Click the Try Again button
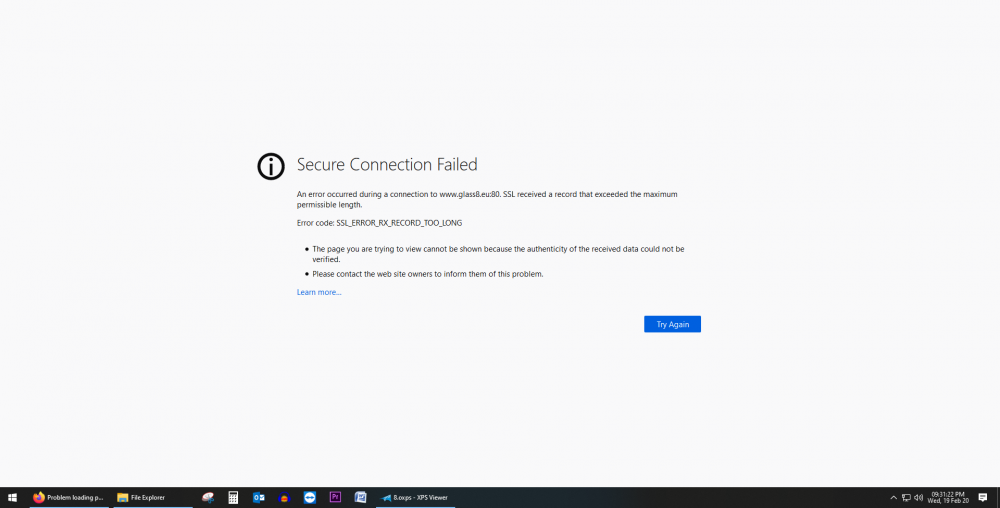 coord(672,324)
